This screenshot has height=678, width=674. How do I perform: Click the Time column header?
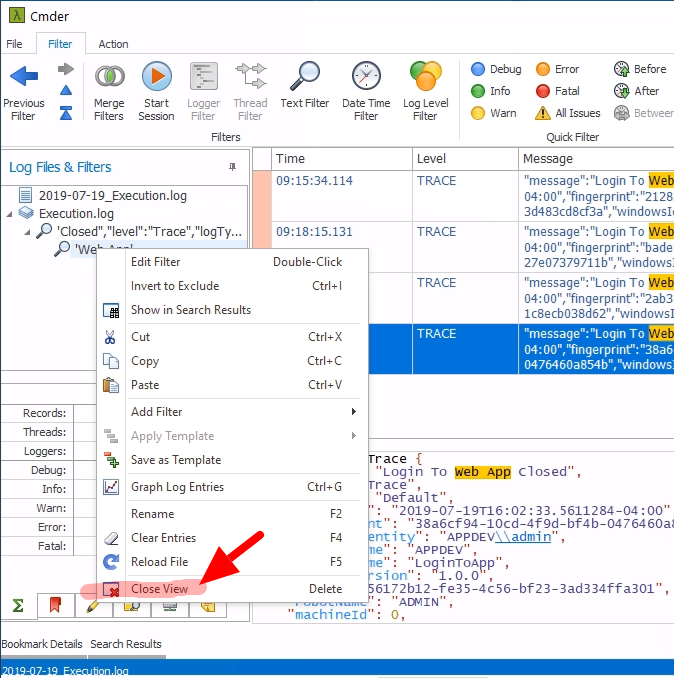click(342, 159)
